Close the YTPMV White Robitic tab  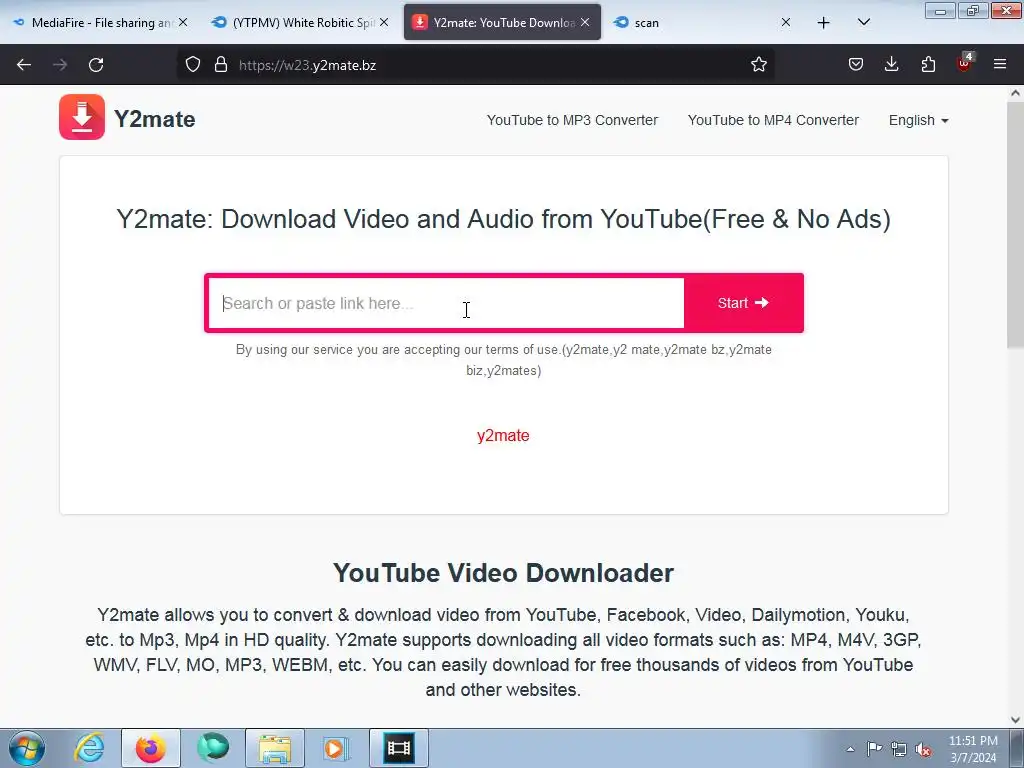point(384,22)
